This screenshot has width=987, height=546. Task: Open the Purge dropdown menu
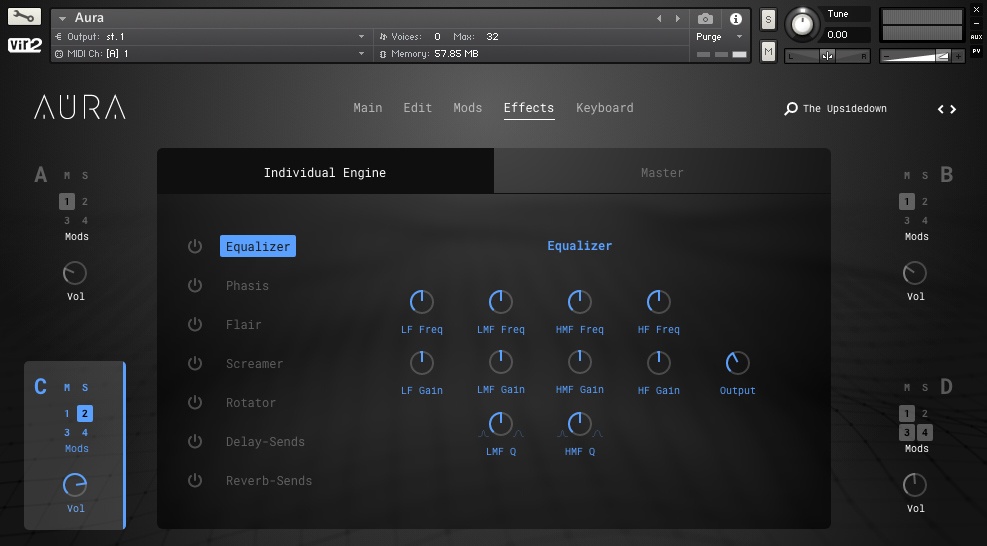(x=719, y=37)
